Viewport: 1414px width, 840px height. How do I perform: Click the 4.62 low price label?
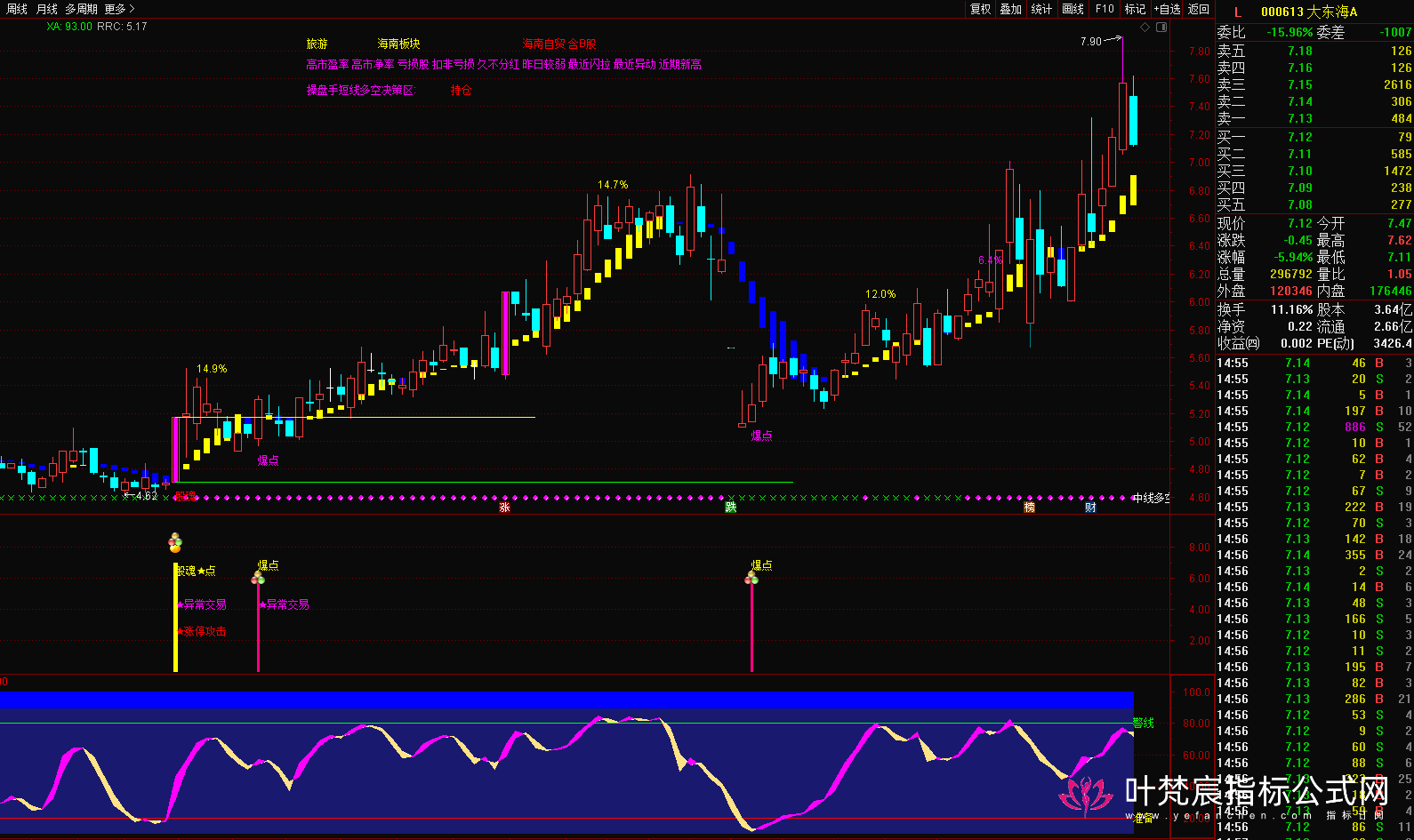pyautogui.click(x=146, y=496)
